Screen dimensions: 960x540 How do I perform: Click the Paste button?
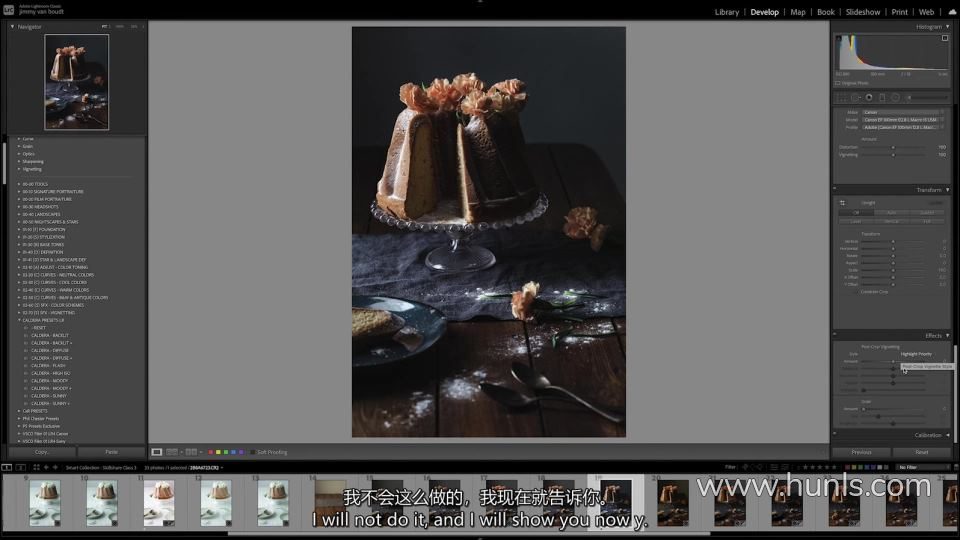tap(111, 452)
